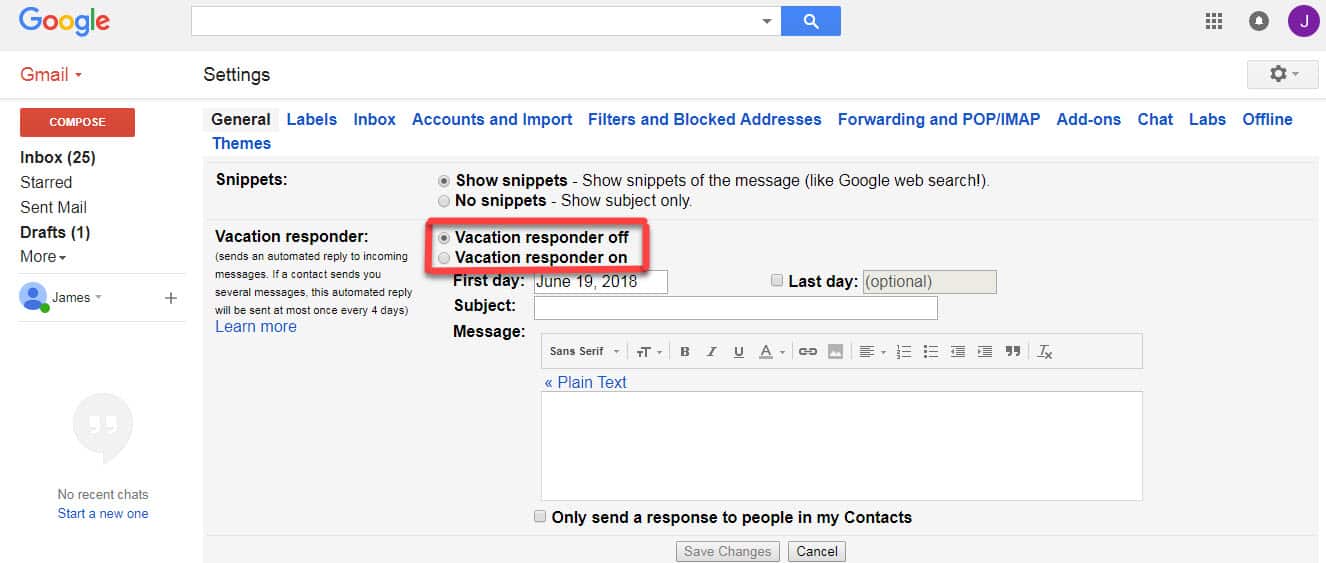Open the Add-ons settings tab
The height and width of the screenshot is (563, 1326).
(x=1089, y=119)
